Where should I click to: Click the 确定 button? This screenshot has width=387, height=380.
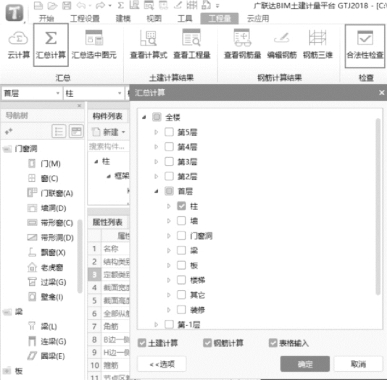point(305,364)
